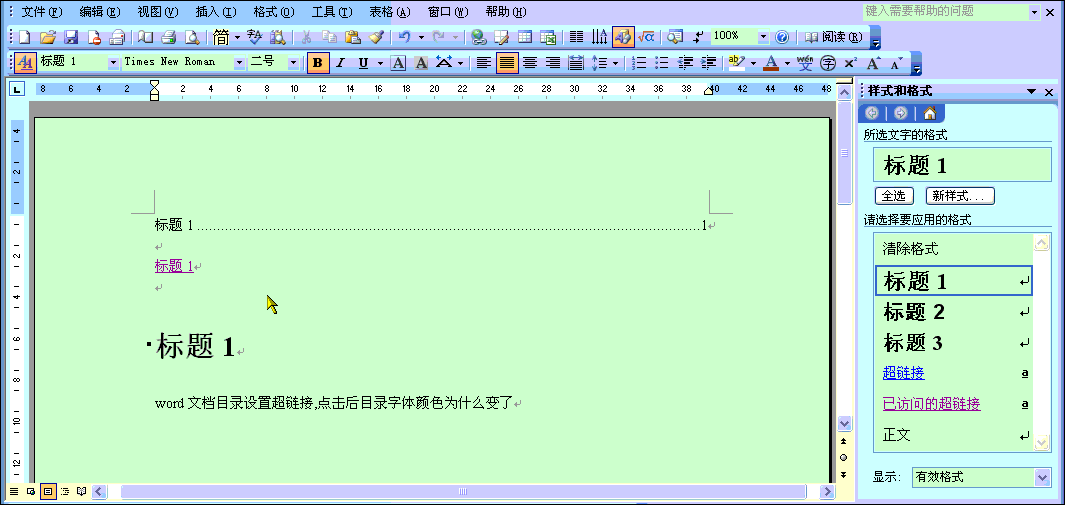1065x505 pixels.
Task: Apply numbered list formatting
Action: 638,63
